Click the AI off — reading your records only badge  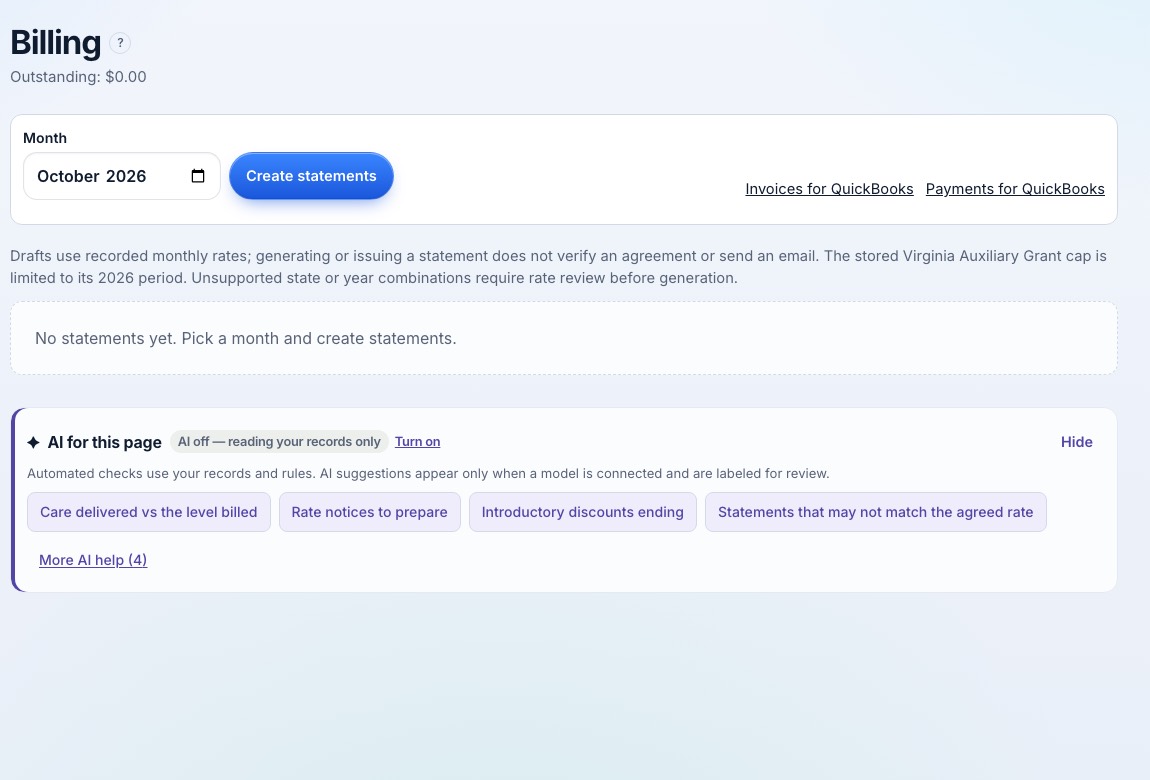click(x=279, y=441)
